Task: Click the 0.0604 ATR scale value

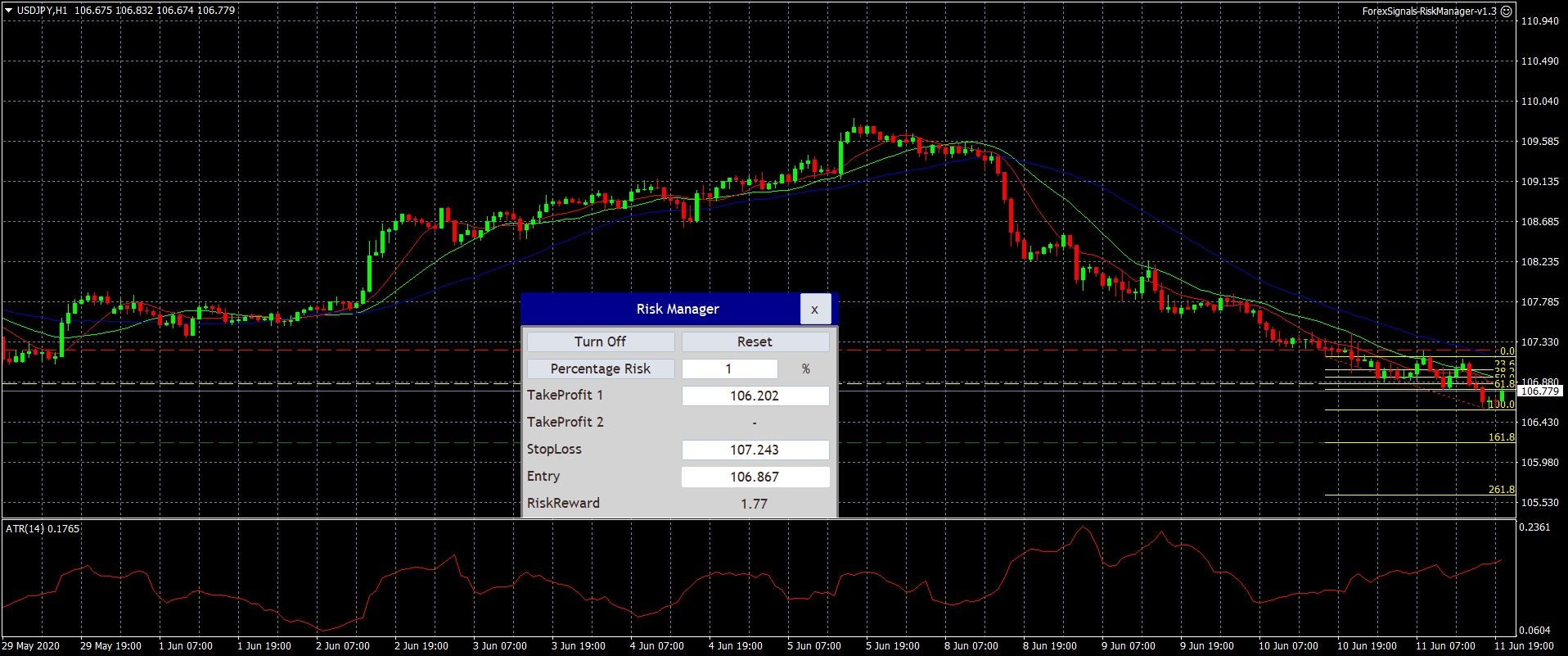Action: 1535,631
